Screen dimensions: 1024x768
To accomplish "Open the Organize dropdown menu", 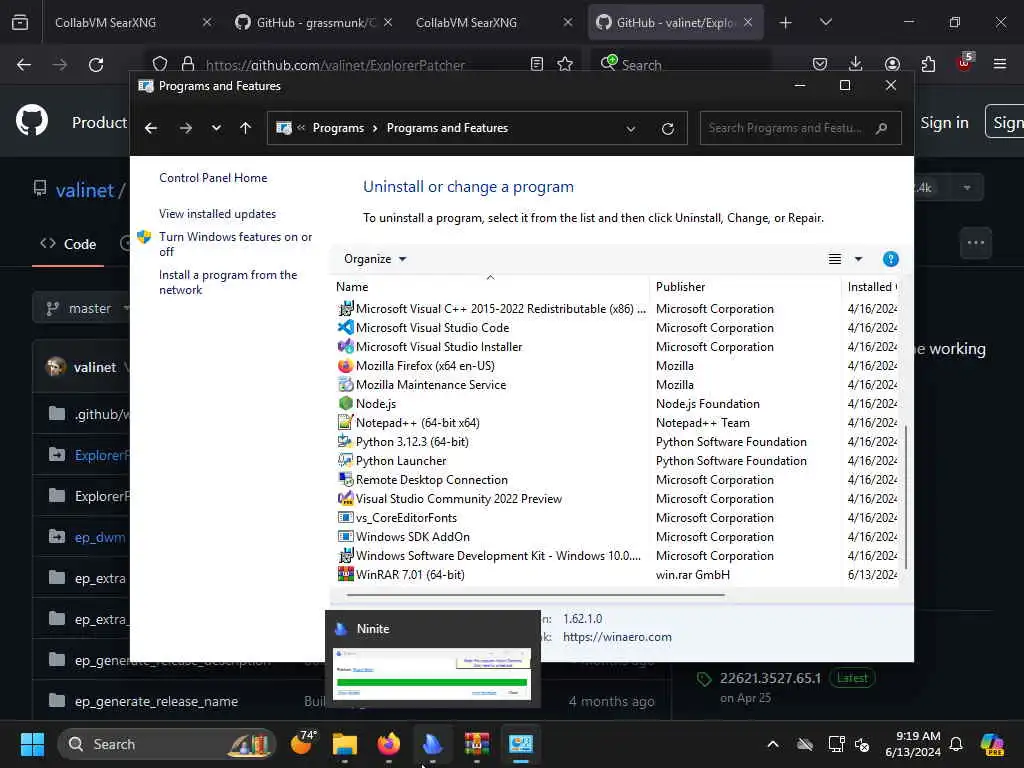I will [x=375, y=259].
